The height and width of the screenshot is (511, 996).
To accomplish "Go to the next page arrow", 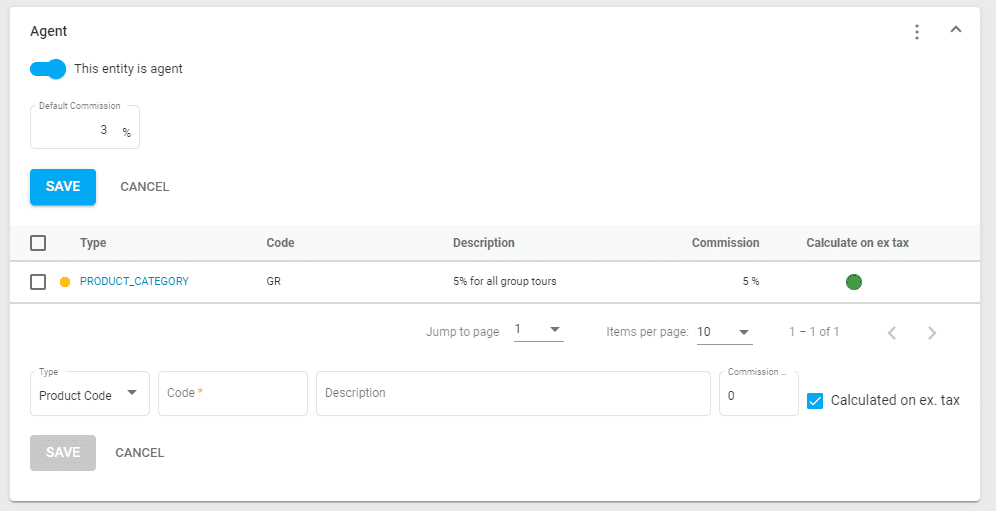I will (x=931, y=332).
